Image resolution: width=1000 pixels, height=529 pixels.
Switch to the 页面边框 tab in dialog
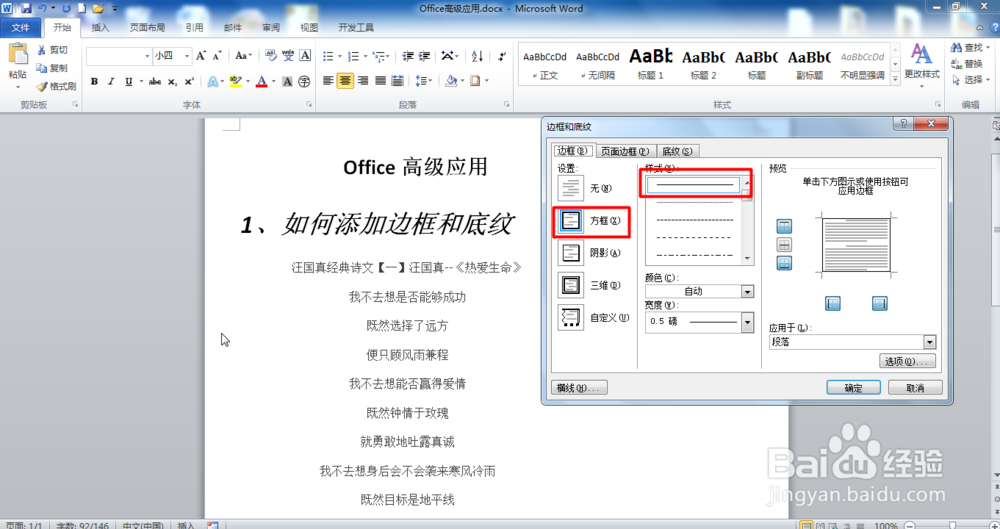point(625,151)
